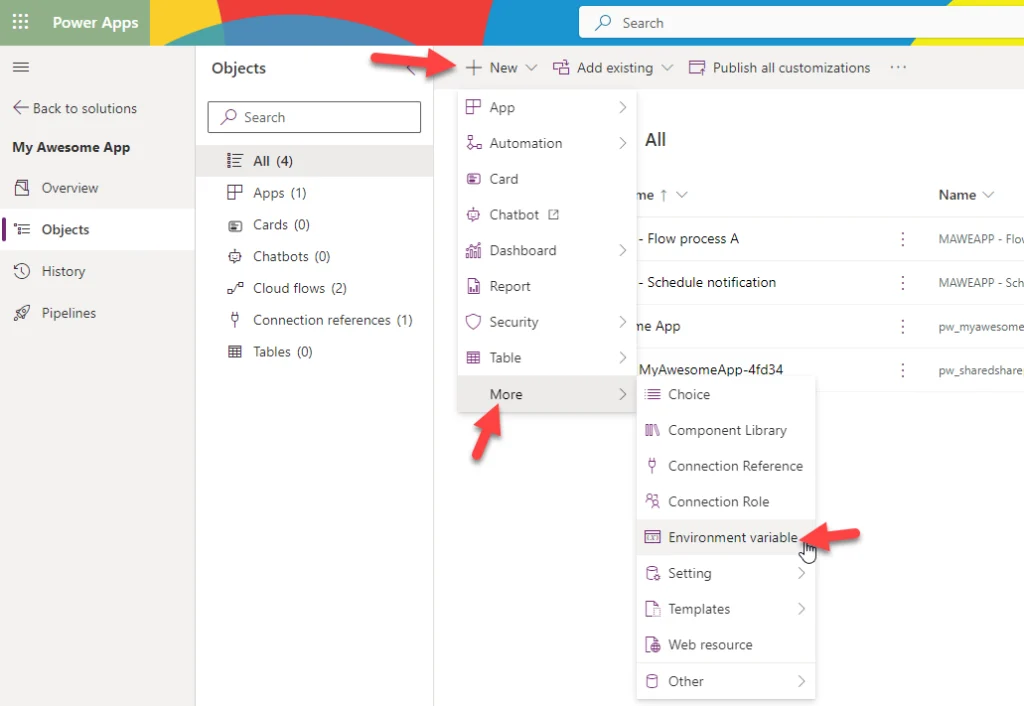Select Cloud flows (2) tree item
1024x706 pixels.
click(x=314, y=288)
